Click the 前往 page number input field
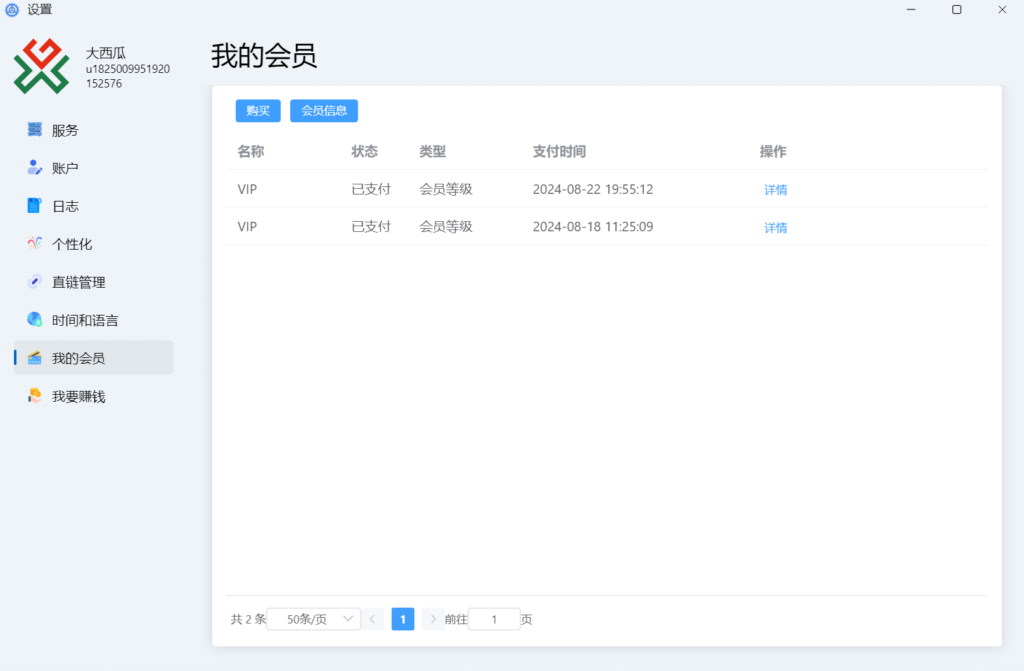 (x=494, y=619)
